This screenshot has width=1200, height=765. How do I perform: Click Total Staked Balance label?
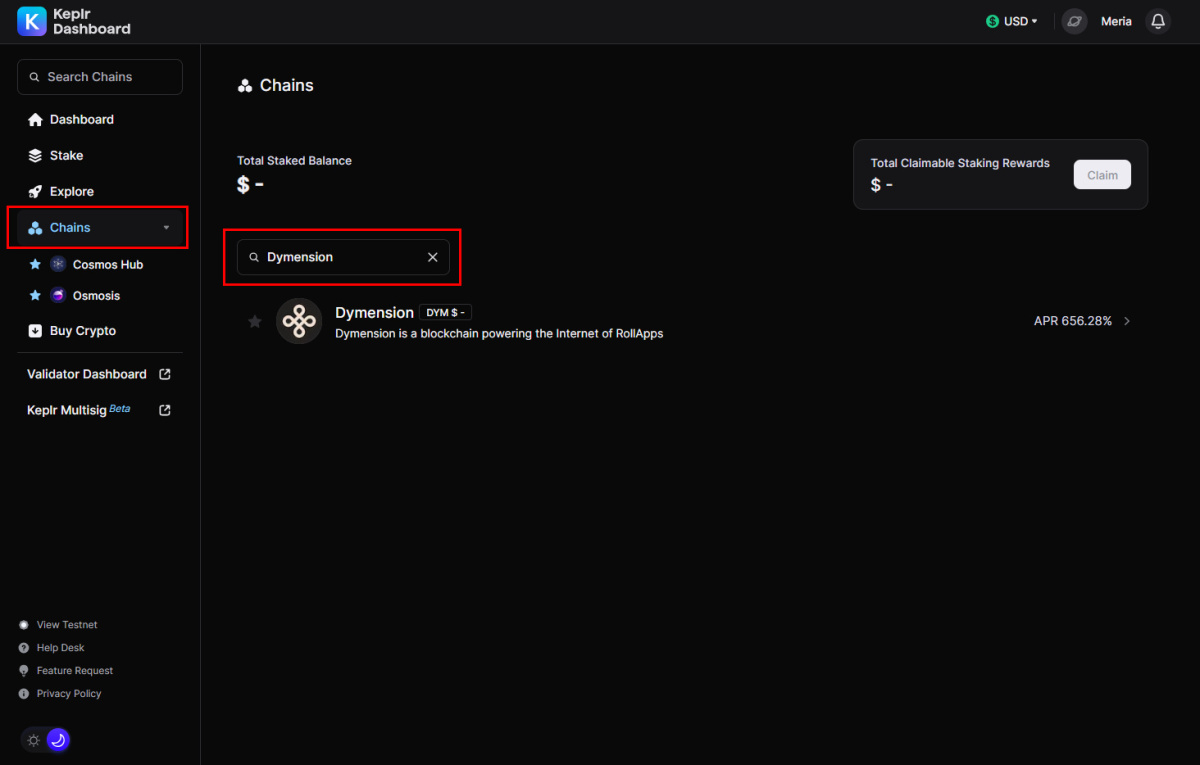[x=294, y=160]
